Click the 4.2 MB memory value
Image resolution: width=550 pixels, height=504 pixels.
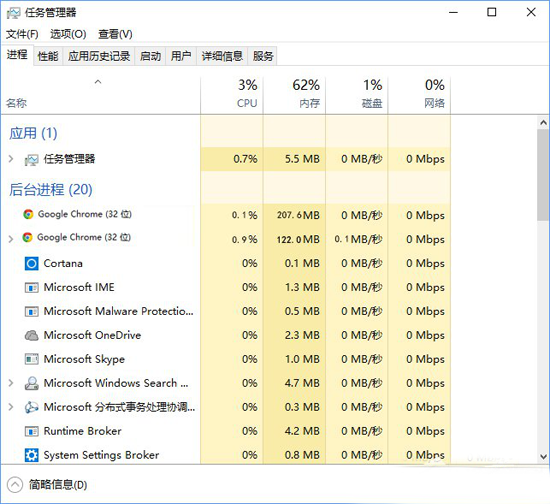tap(302, 431)
